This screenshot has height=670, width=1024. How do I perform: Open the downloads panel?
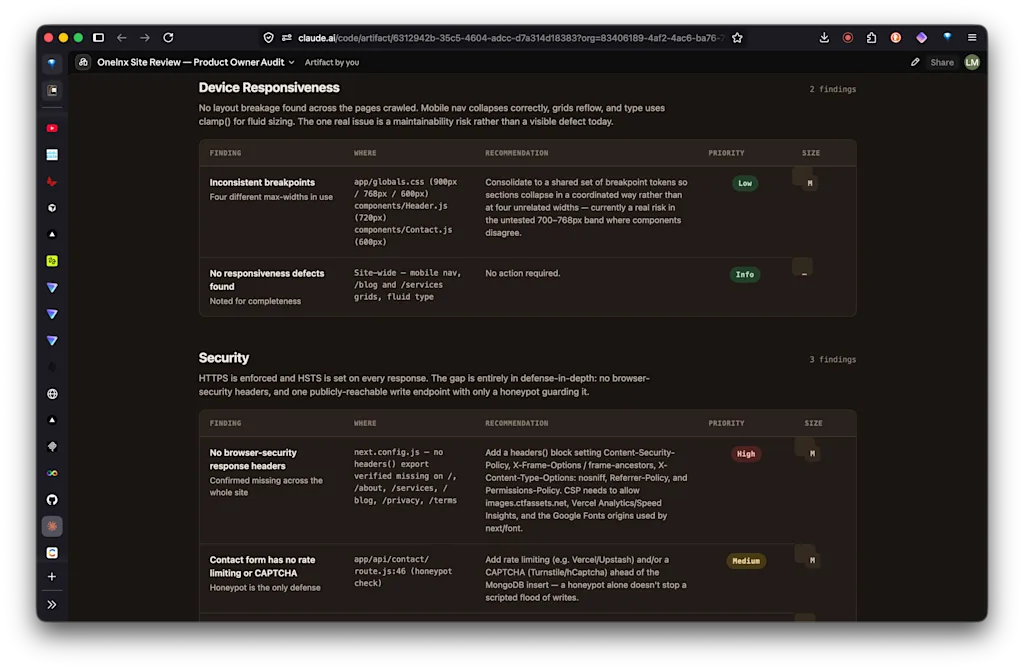[x=824, y=38]
